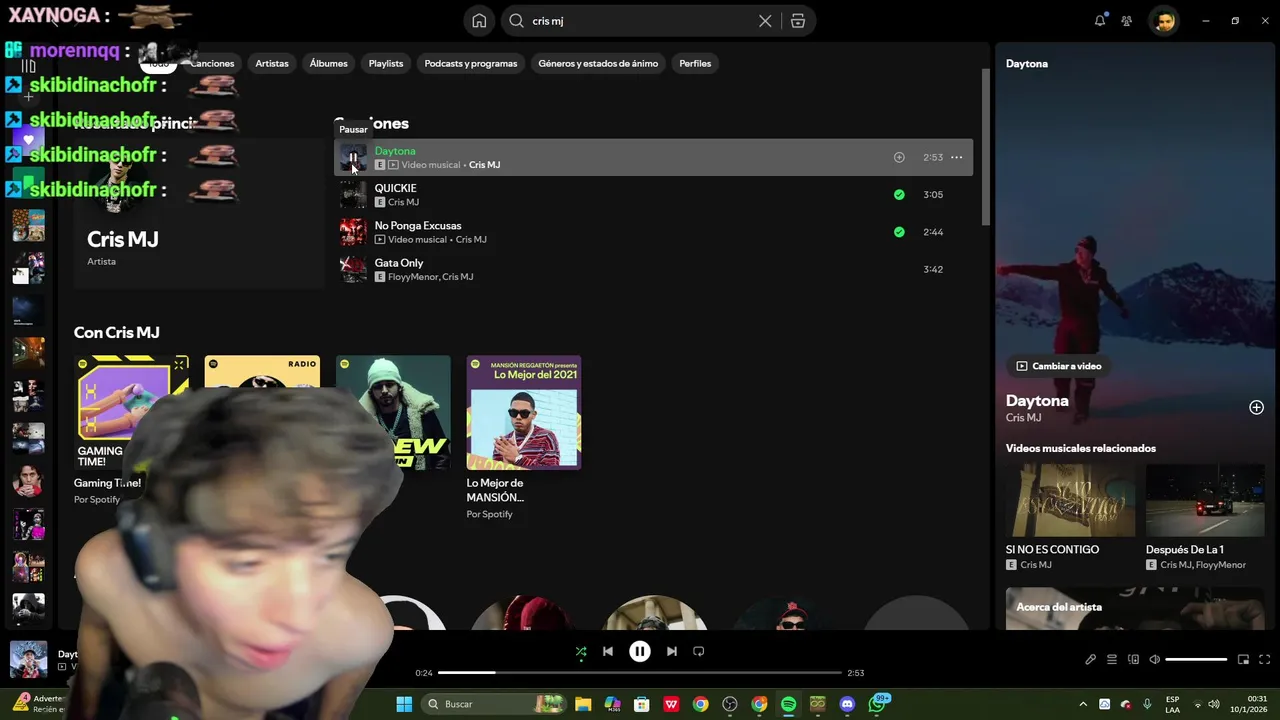
Task: Open the Daytona title in right panel
Action: click(1037, 400)
